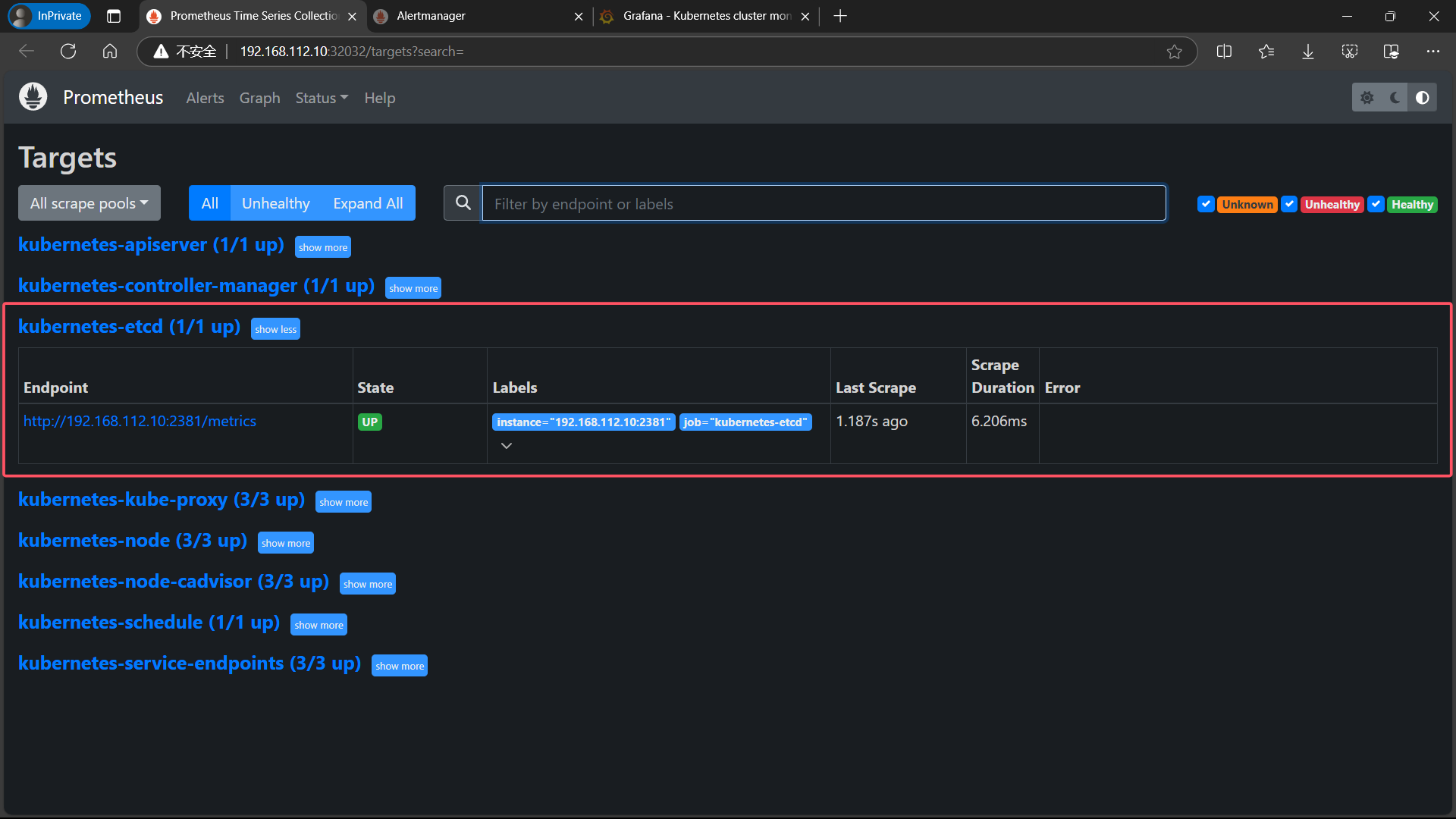
Task: Click the search magnifier icon
Action: 463,203
